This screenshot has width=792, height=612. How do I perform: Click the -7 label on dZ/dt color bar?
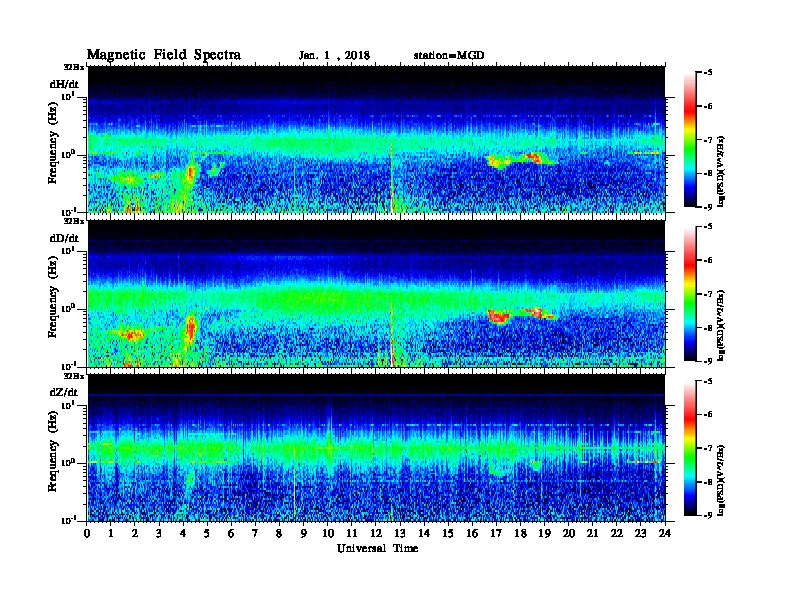click(x=707, y=448)
